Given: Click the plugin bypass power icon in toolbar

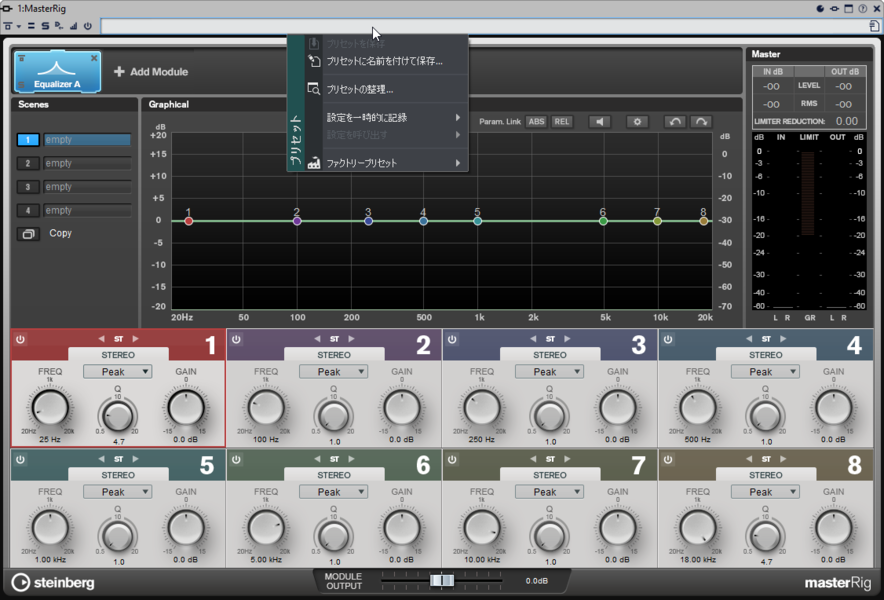Looking at the screenshot, I should [88, 26].
